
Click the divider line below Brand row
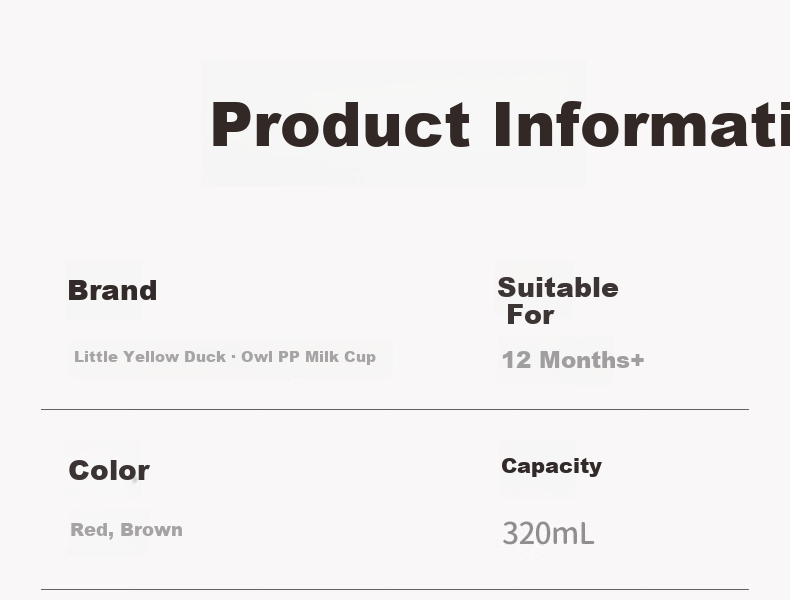[x=395, y=410]
